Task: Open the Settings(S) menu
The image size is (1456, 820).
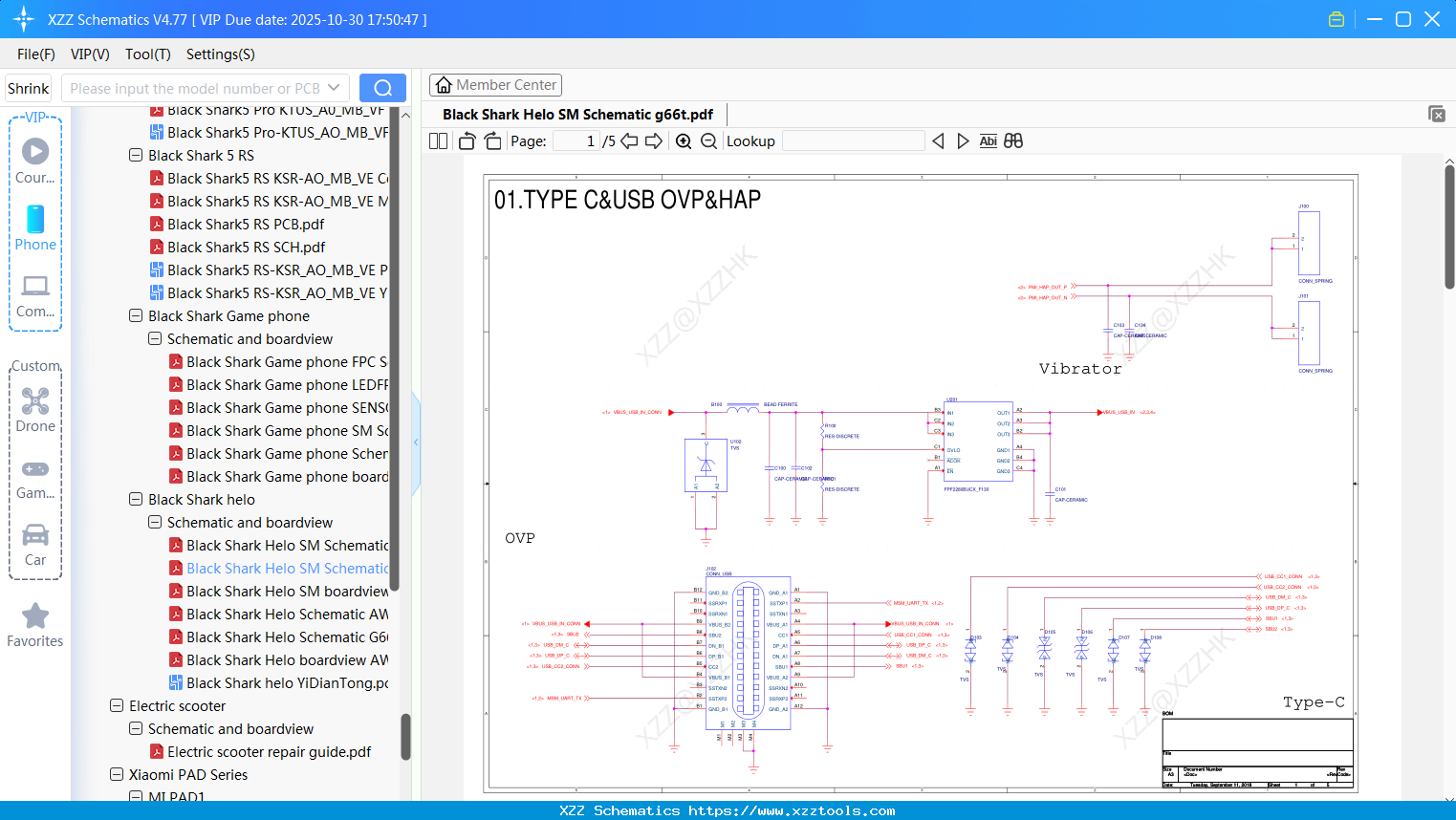Action: pyautogui.click(x=220, y=54)
